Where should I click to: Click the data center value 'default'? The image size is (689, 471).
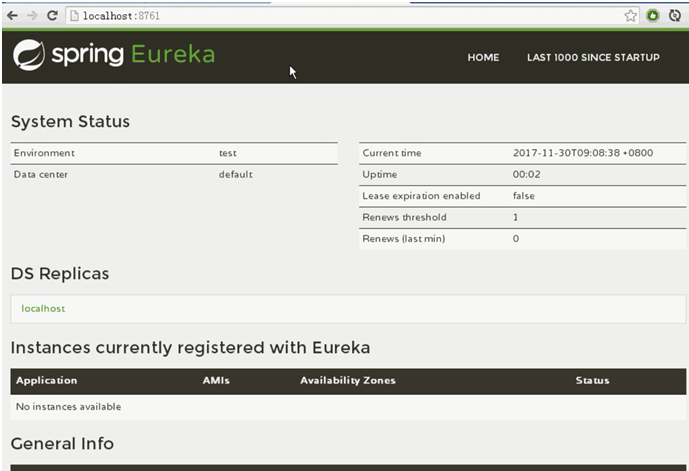236,174
